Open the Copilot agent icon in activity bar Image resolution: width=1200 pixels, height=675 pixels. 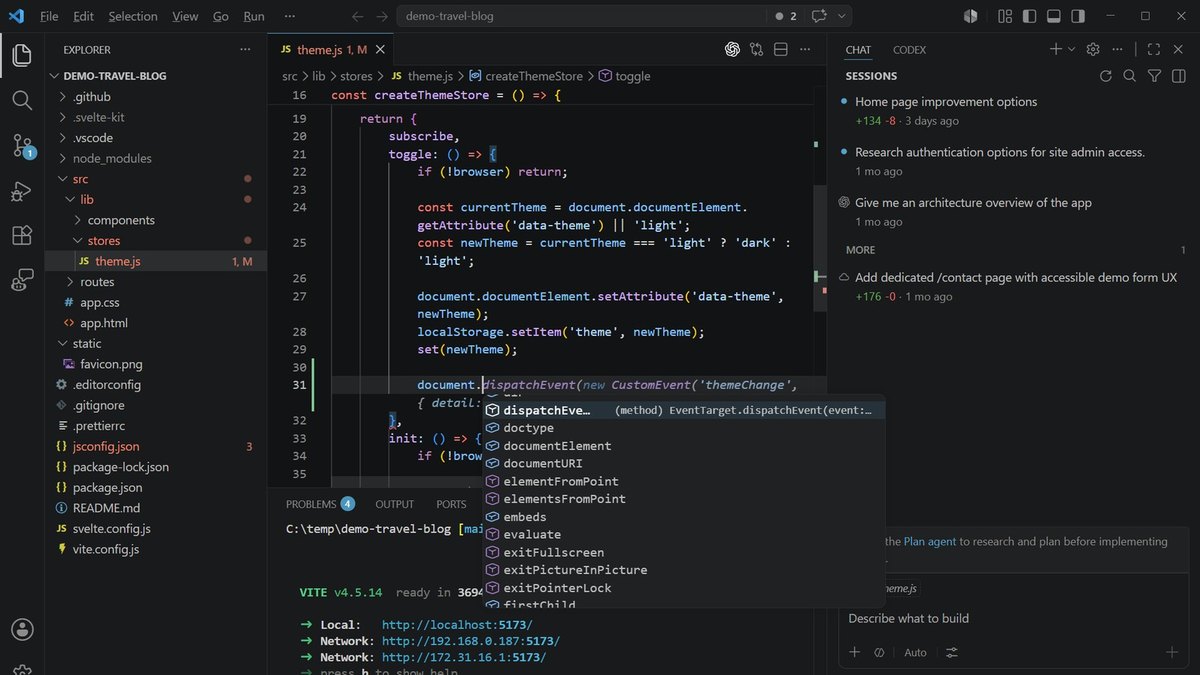pos(22,281)
